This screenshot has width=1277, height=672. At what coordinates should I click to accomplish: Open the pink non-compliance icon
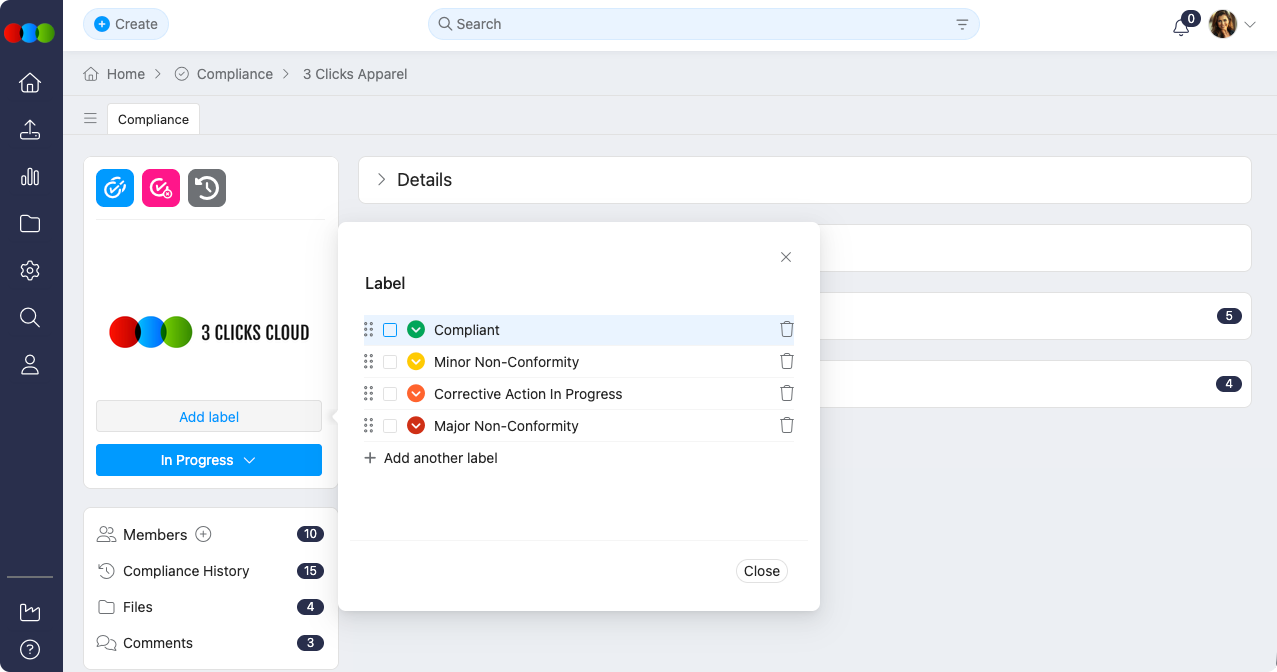[160, 187]
